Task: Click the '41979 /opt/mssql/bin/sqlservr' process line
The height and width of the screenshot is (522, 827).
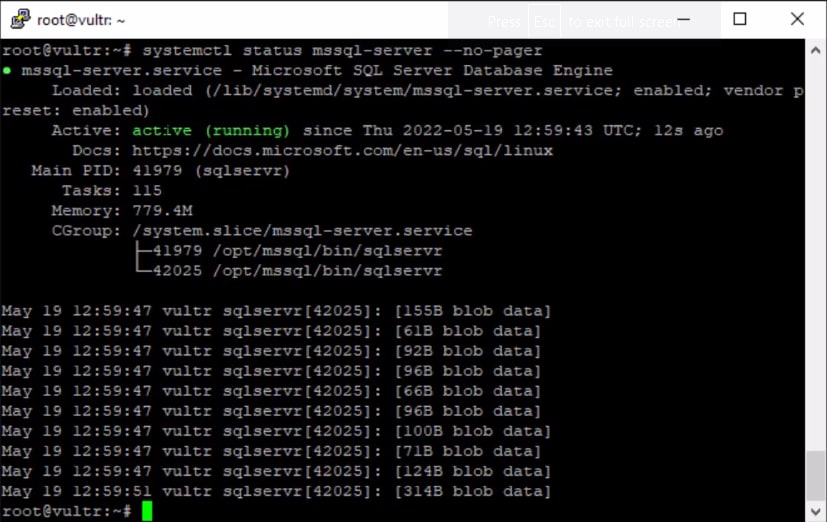Action: tap(297, 250)
